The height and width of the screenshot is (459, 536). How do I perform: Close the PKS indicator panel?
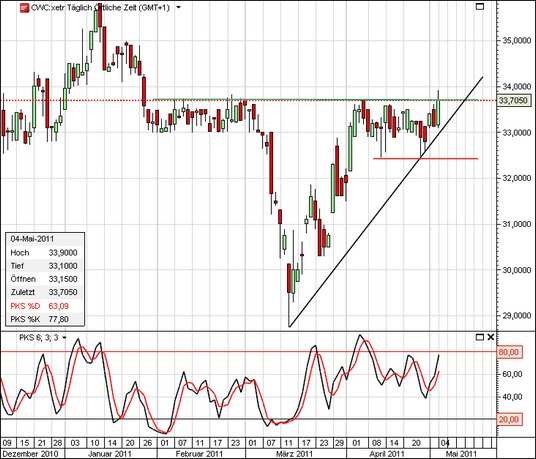[x=491, y=337]
